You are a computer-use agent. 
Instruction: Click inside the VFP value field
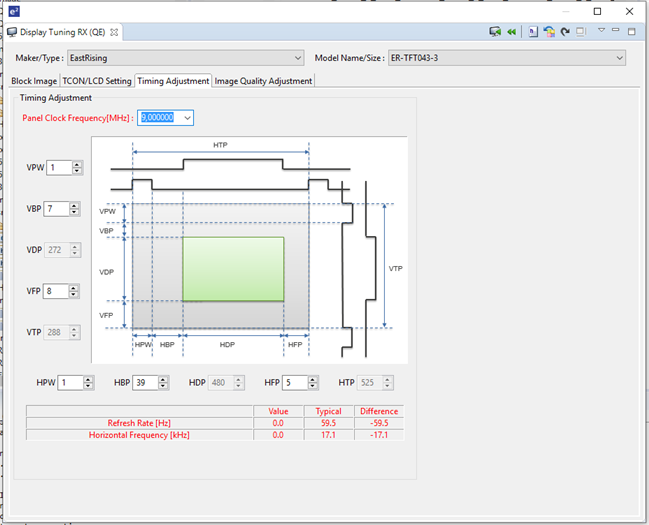56,291
